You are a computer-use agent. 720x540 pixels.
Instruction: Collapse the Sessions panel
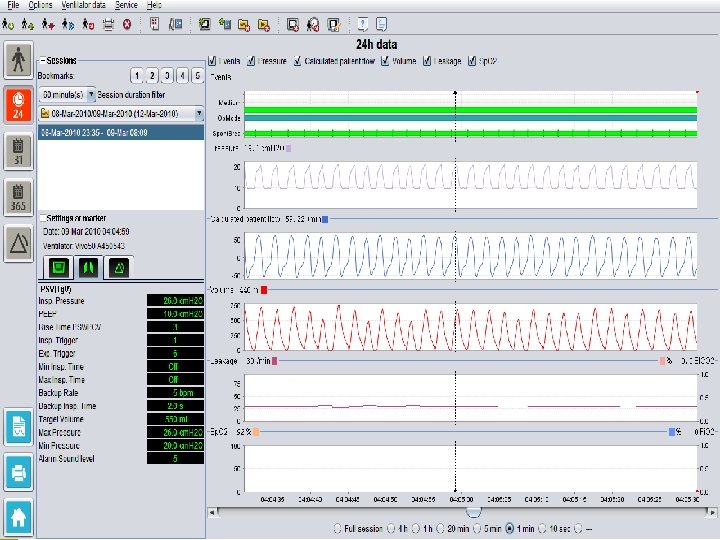click(42, 62)
